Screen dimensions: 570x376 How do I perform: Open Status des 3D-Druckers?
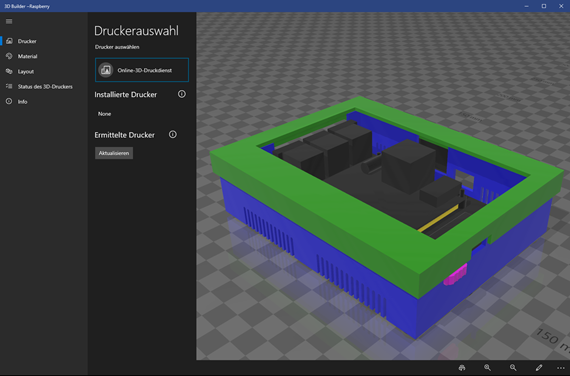click(x=44, y=87)
